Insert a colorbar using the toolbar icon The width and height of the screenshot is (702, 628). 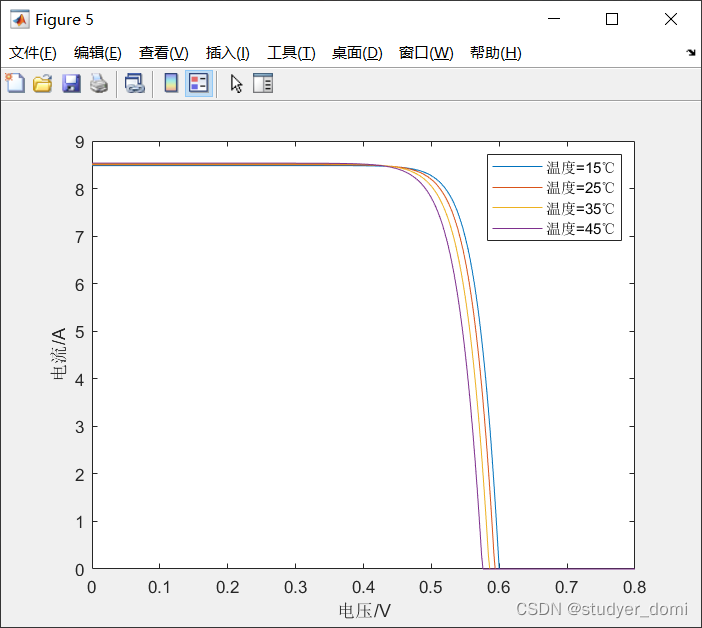pos(171,83)
